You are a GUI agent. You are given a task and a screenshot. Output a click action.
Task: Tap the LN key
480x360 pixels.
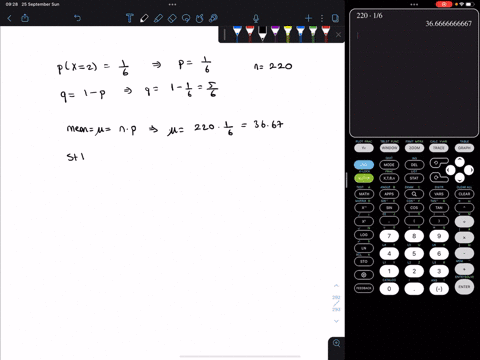click(x=364, y=248)
